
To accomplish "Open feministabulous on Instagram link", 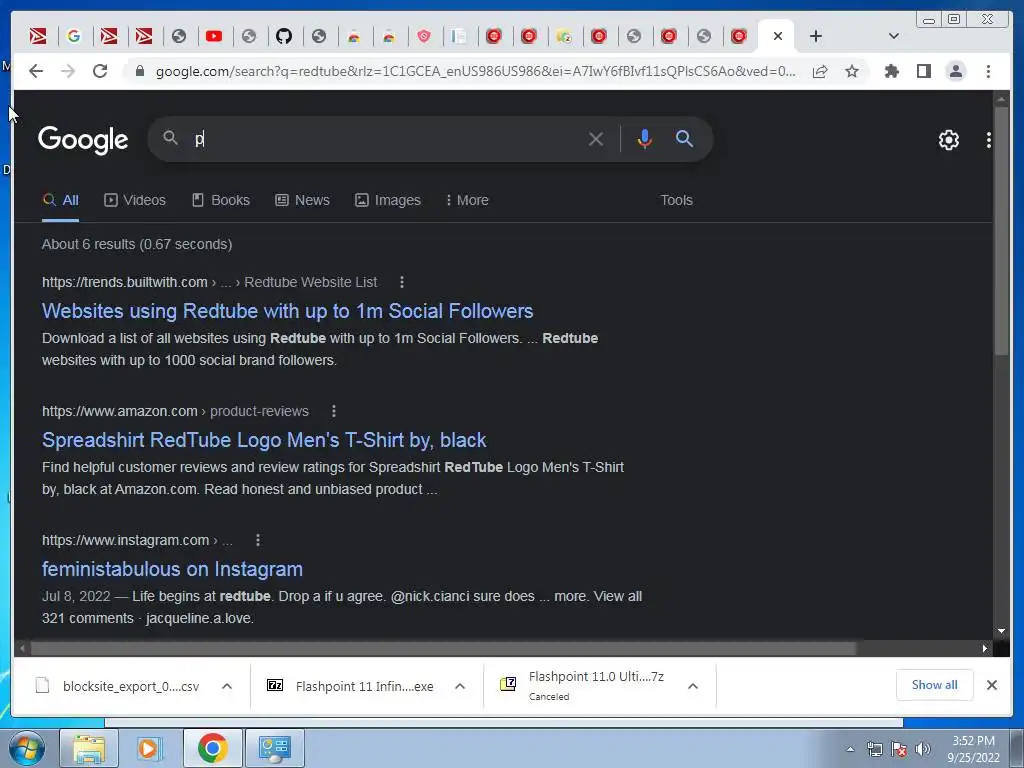I will (x=172, y=569).
